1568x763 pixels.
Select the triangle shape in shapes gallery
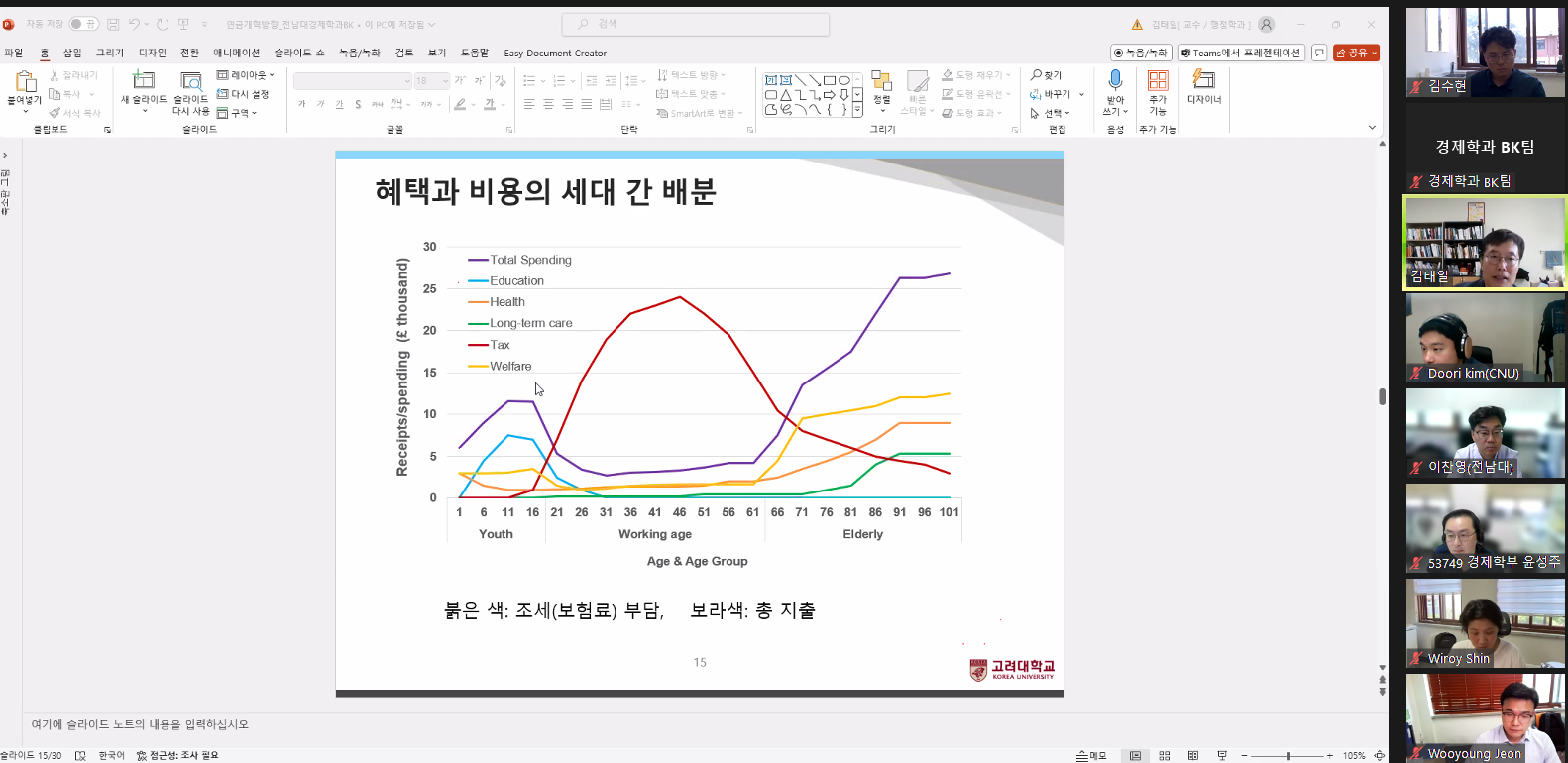coord(785,95)
